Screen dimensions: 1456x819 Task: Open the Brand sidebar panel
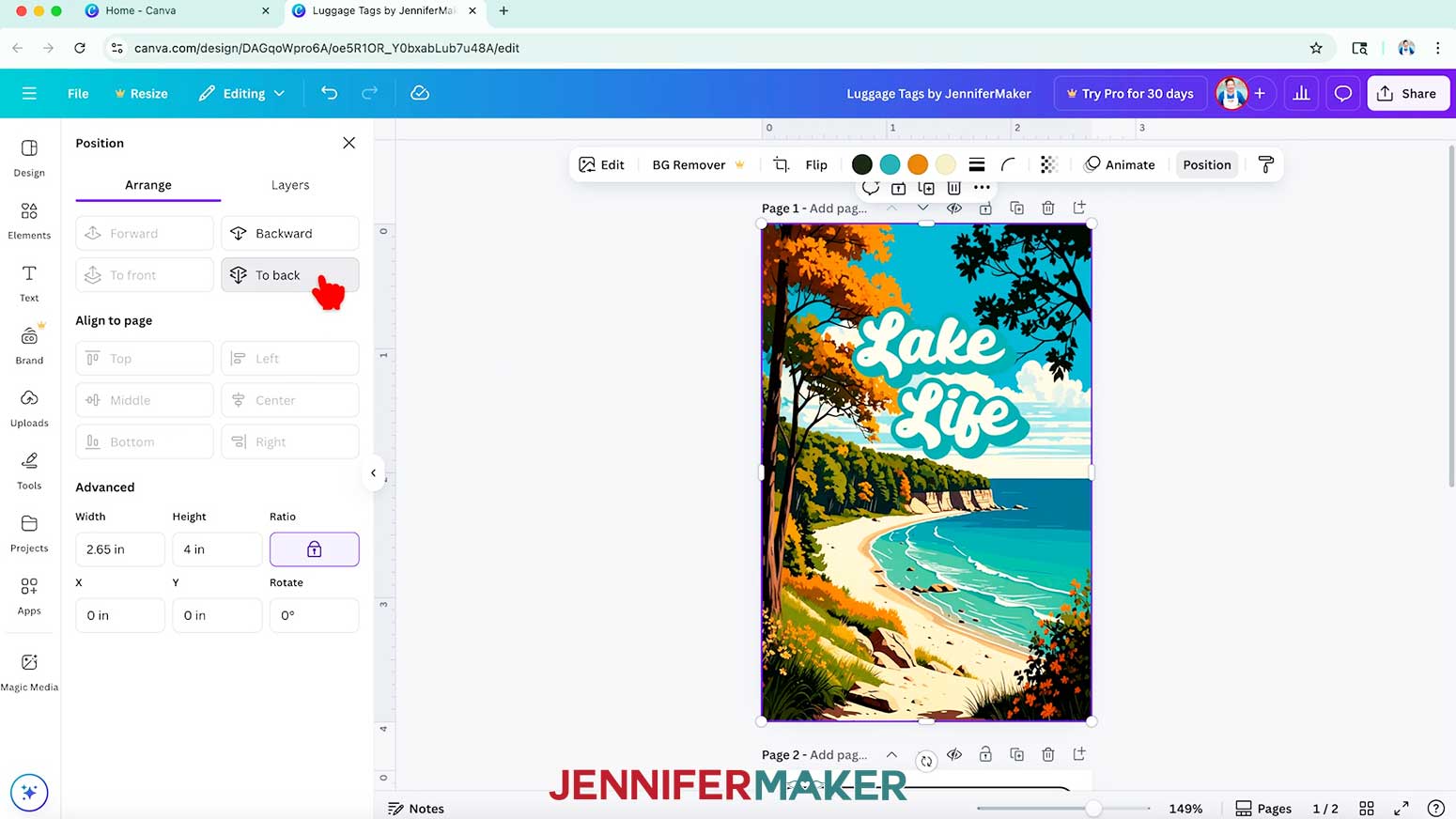point(29,346)
